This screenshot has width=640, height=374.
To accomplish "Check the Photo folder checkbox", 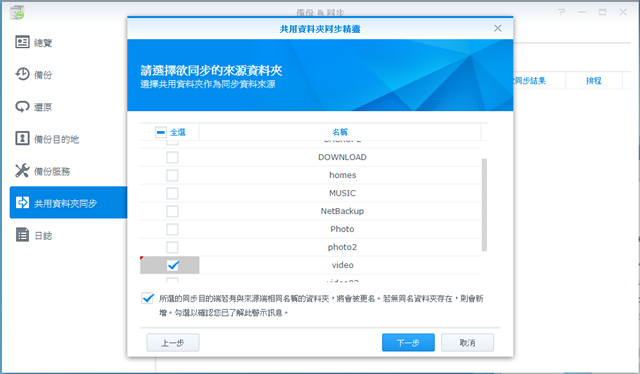I will pos(172,229).
